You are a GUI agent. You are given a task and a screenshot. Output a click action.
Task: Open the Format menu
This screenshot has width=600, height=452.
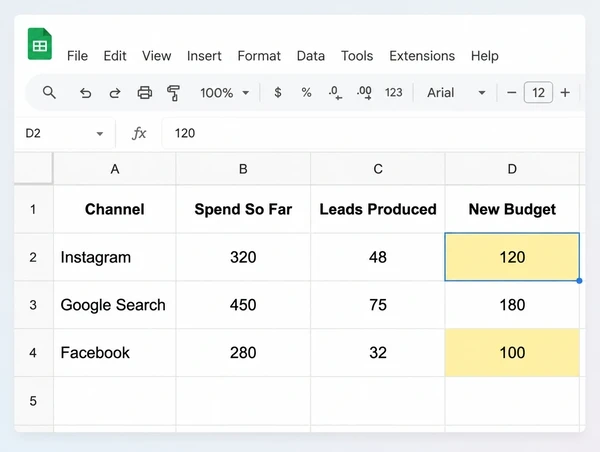click(x=259, y=56)
